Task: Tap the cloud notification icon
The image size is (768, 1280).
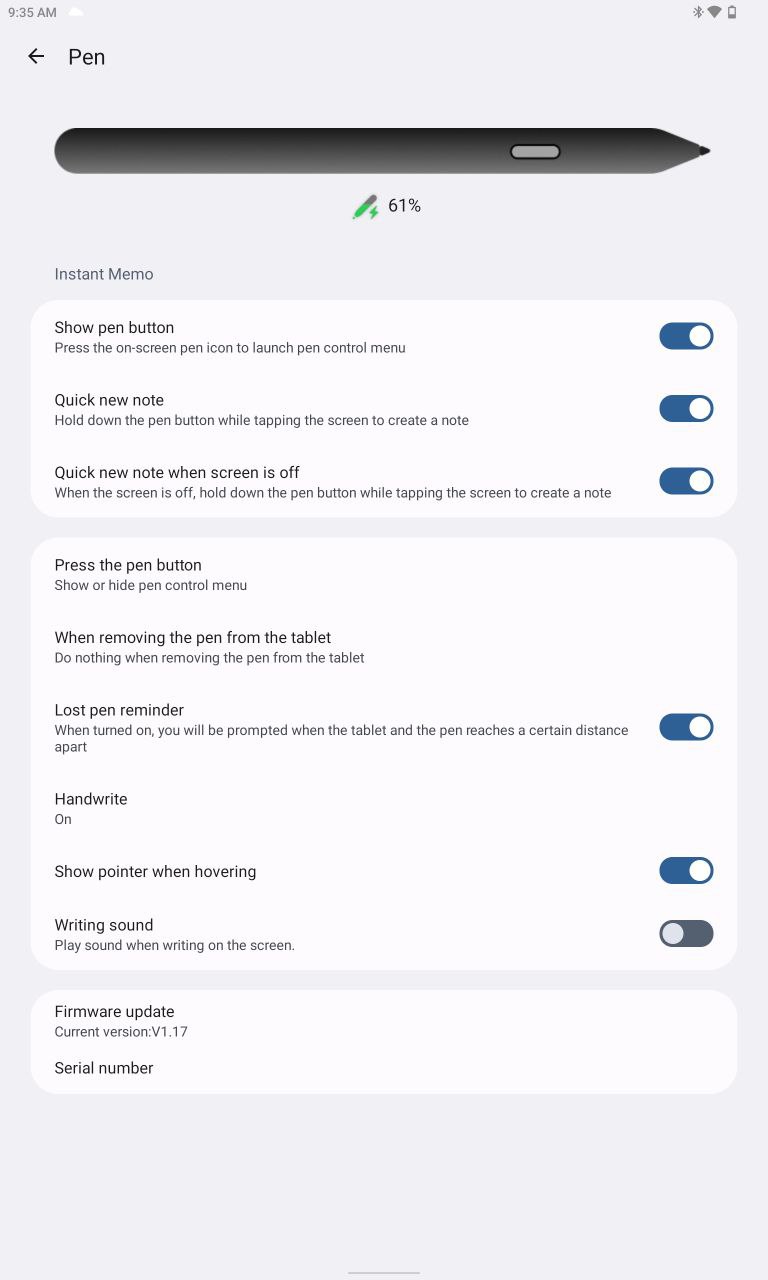Action: (x=76, y=12)
